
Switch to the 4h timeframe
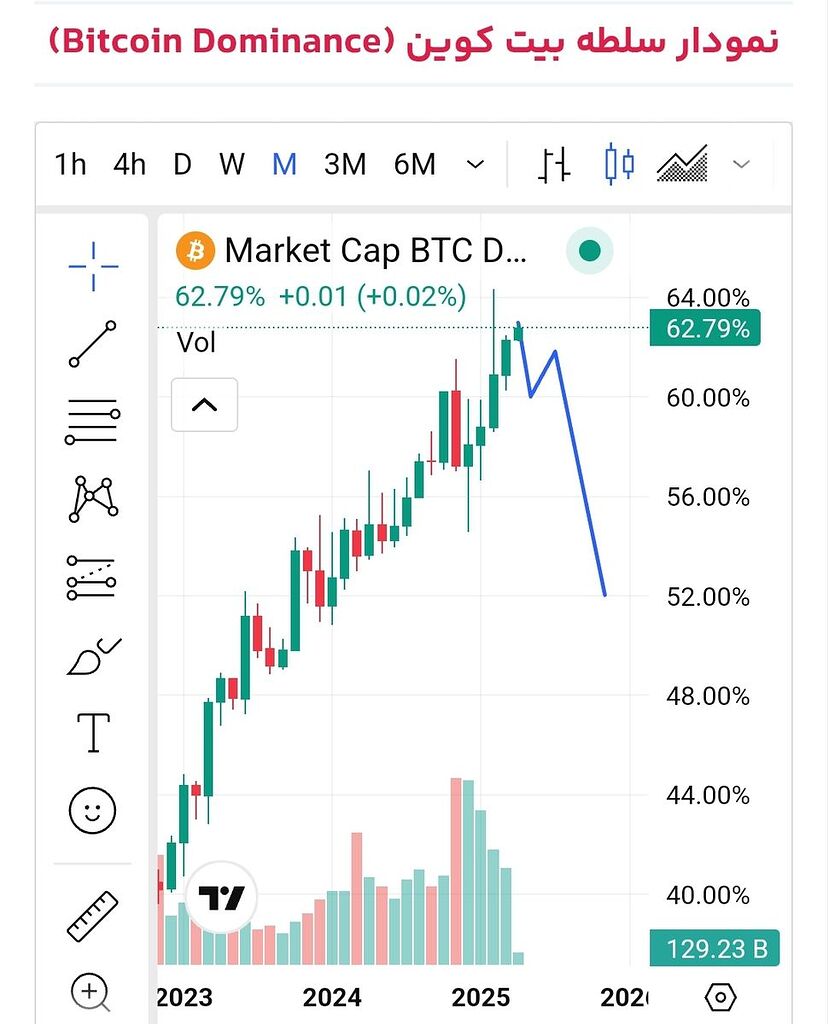(x=129, y=164)
